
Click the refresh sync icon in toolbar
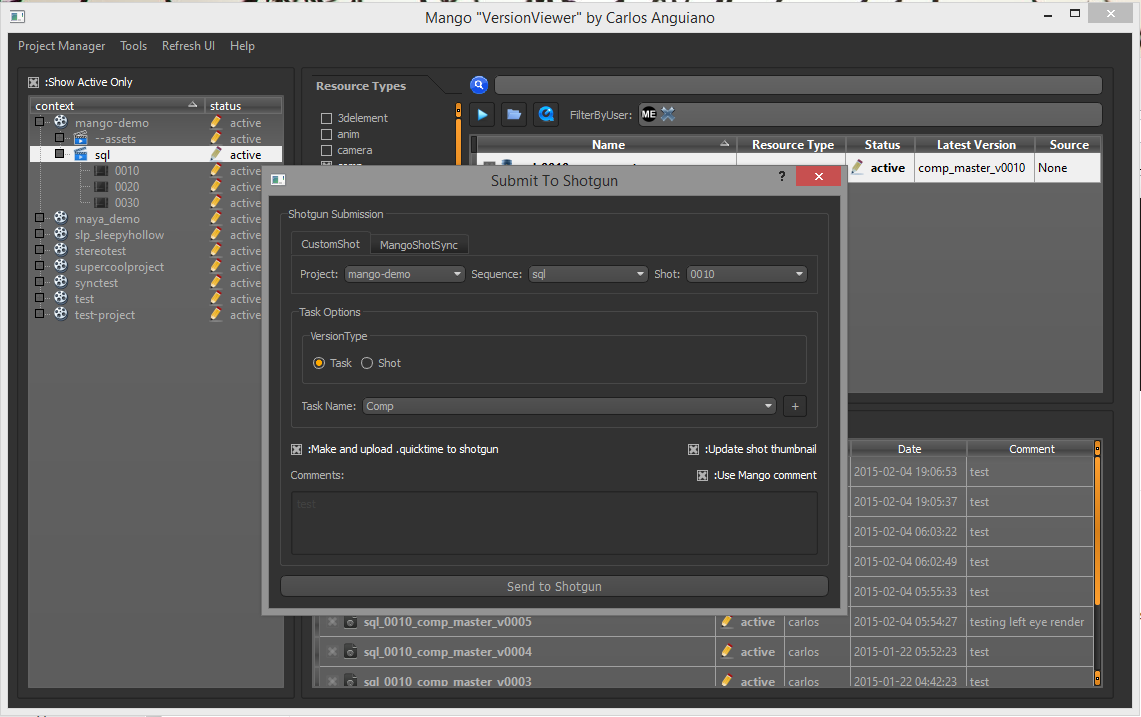[x=546, y=114]
